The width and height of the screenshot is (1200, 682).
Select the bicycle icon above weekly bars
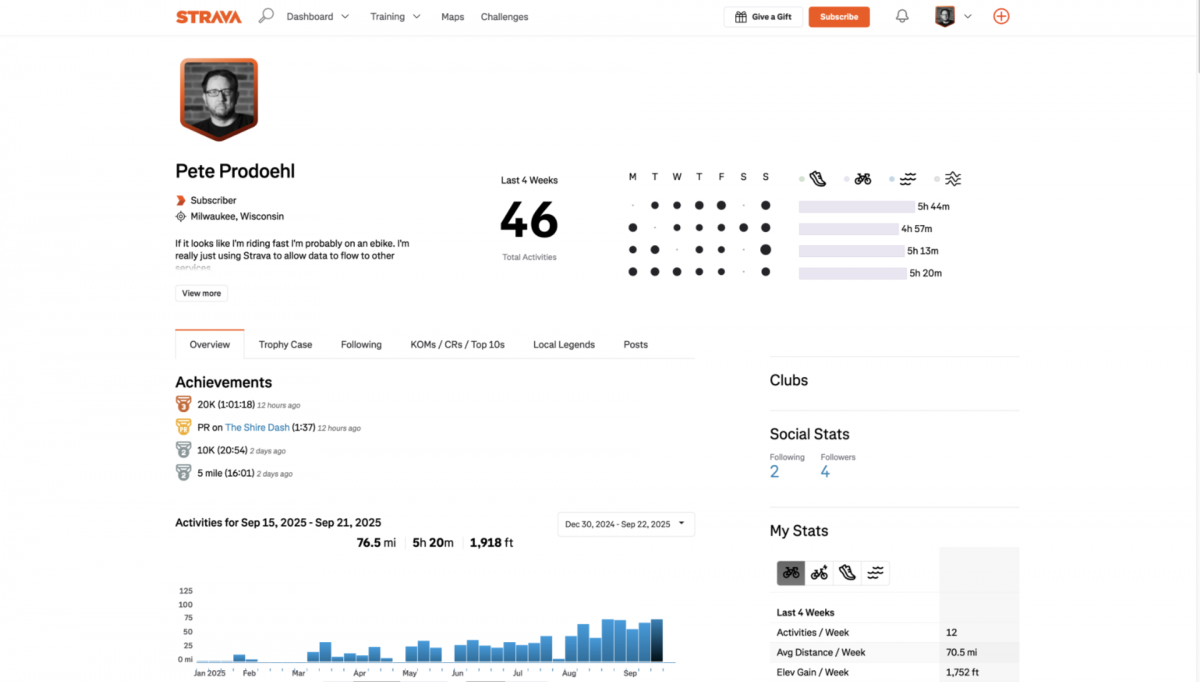click(x=862, y=179)
